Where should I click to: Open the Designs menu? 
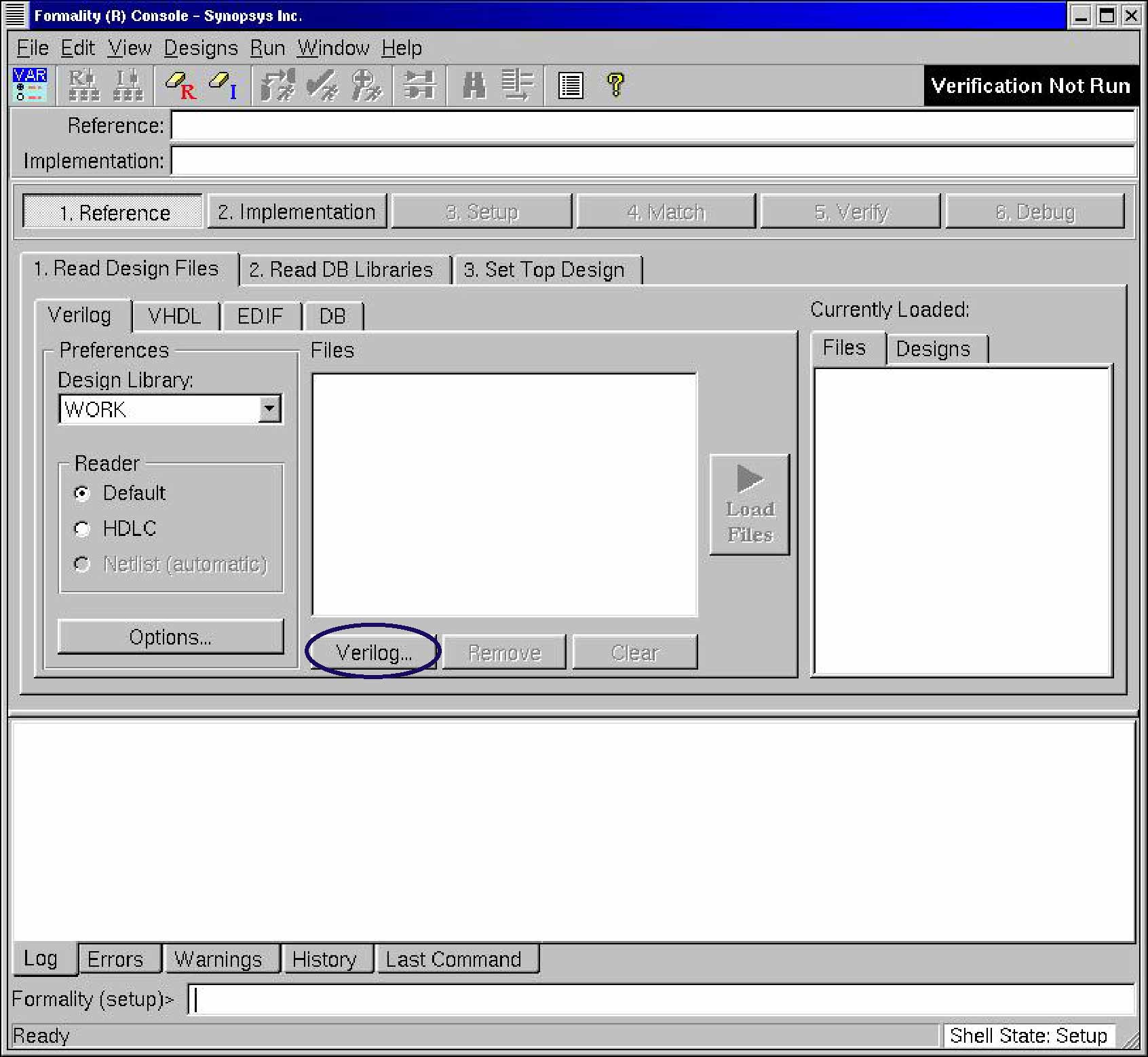click(201, 48)
